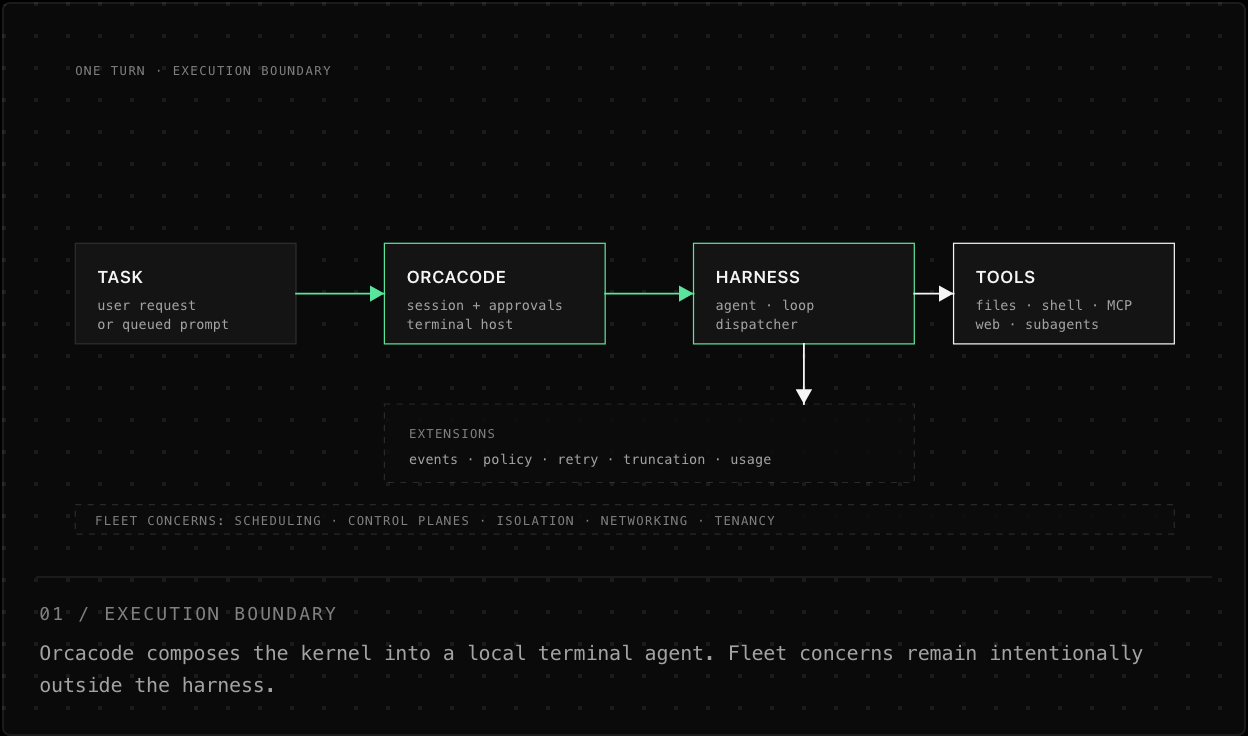
Task: Click 'dispatcher' text in HARNESS box
Action: pyautogui.click(x=757, y=324)
